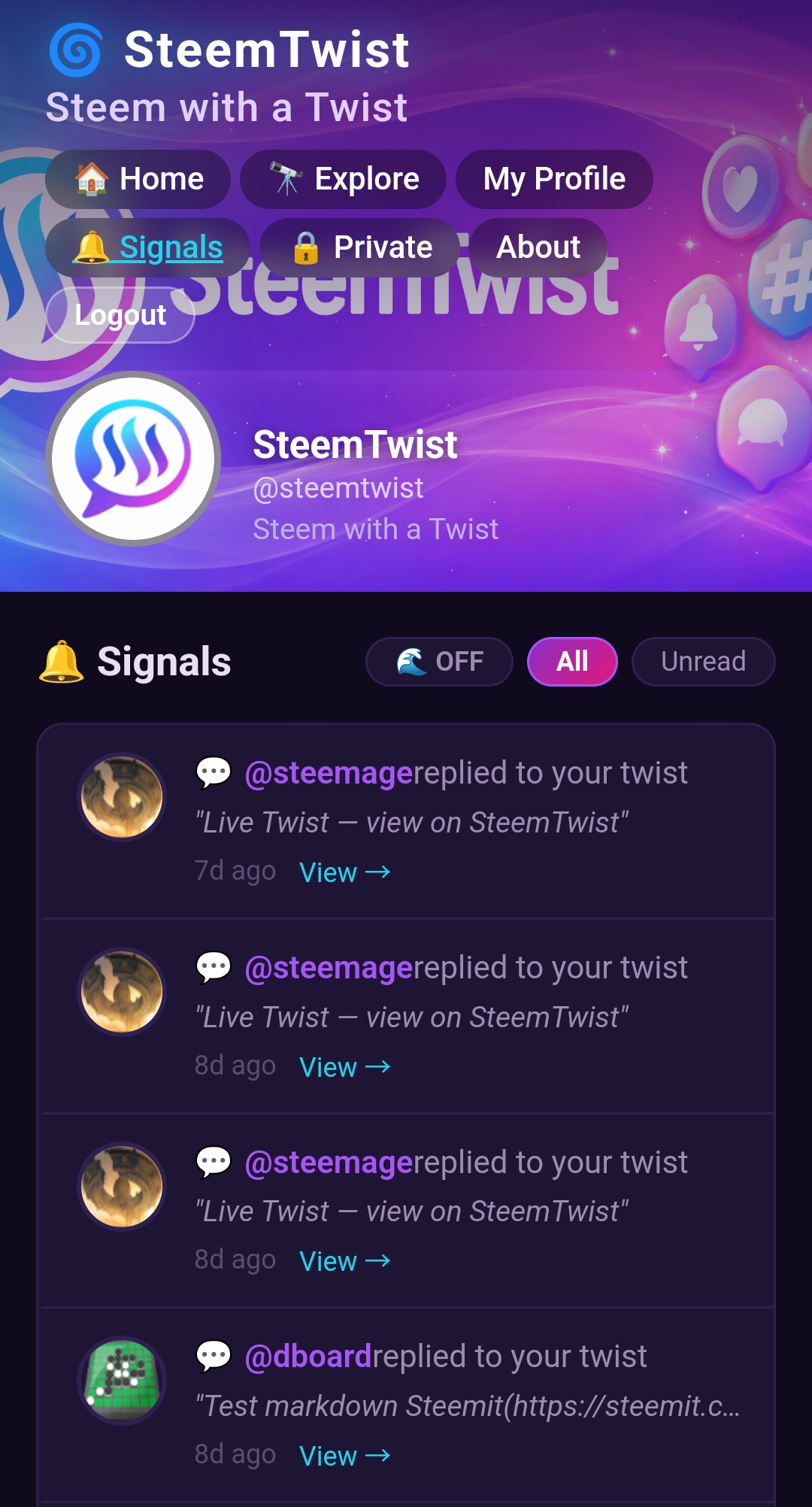
Task: Switch to Unread signals filter
Action: [703, 662]
